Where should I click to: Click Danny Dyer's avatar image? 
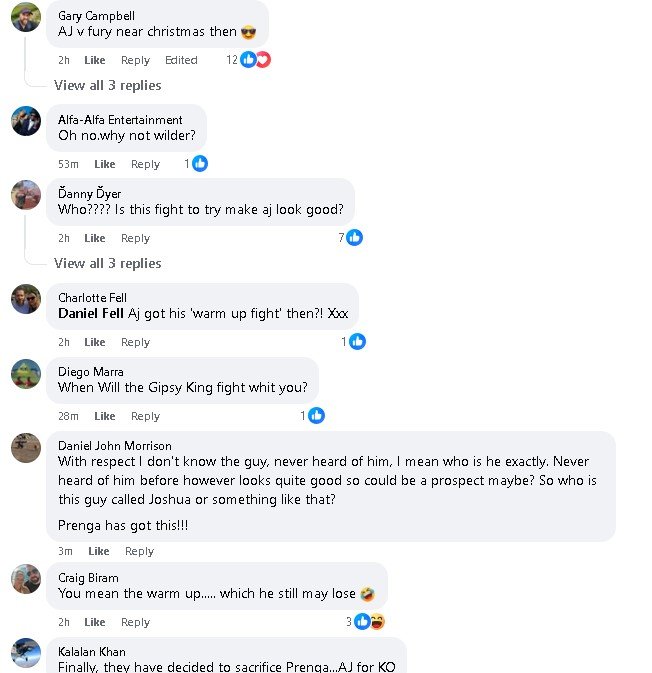click(26, 194)
